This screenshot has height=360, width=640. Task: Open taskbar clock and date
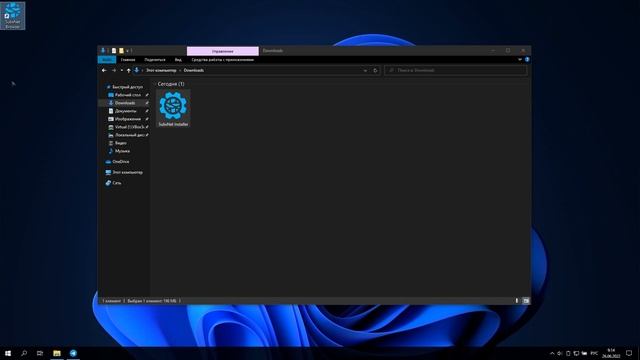pos(611,353)
